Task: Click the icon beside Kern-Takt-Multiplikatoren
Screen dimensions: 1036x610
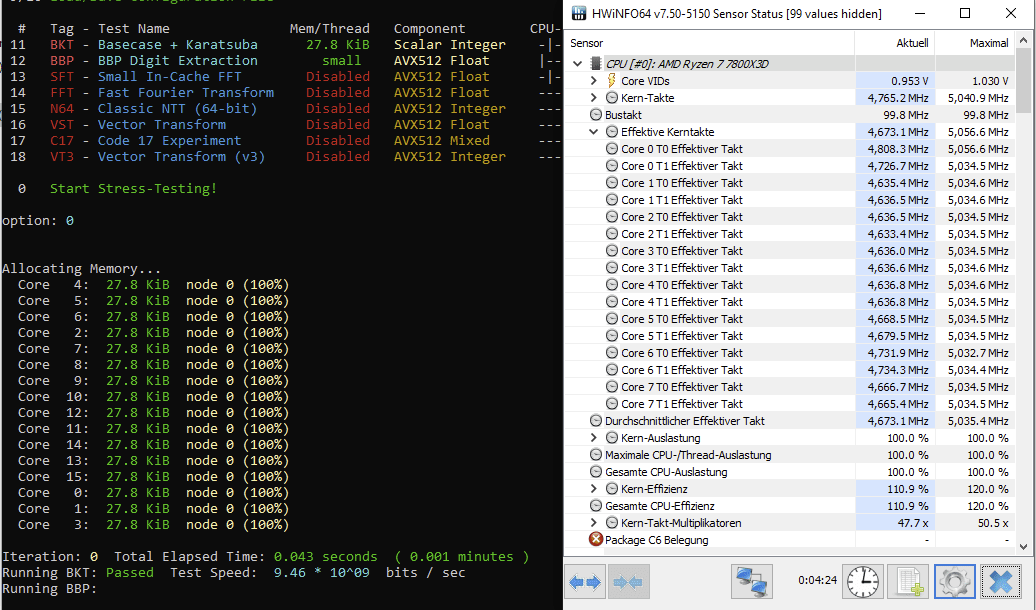Action: click(x=612, y=523)
